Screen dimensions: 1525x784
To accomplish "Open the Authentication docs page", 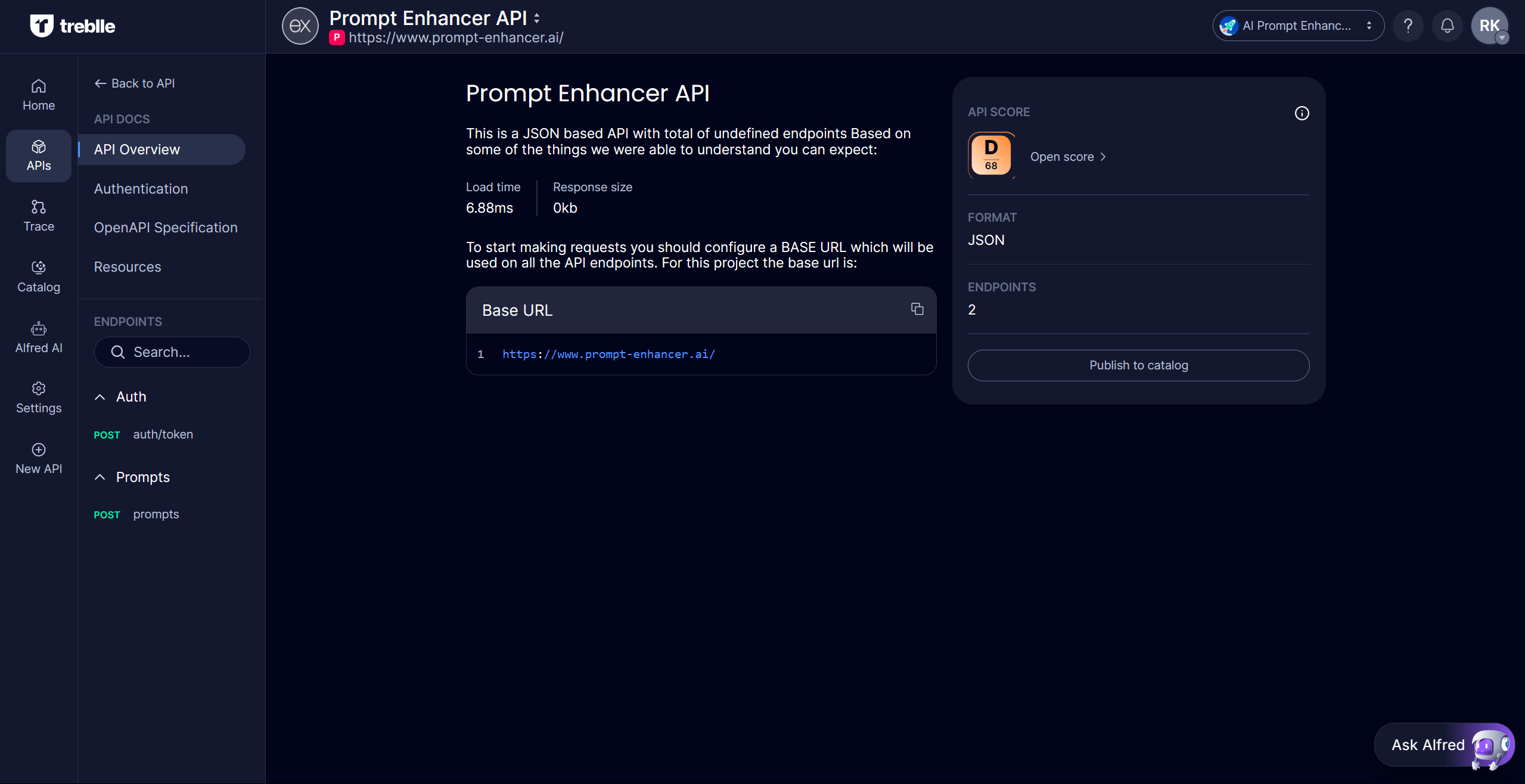I will (x=141, y=189).
